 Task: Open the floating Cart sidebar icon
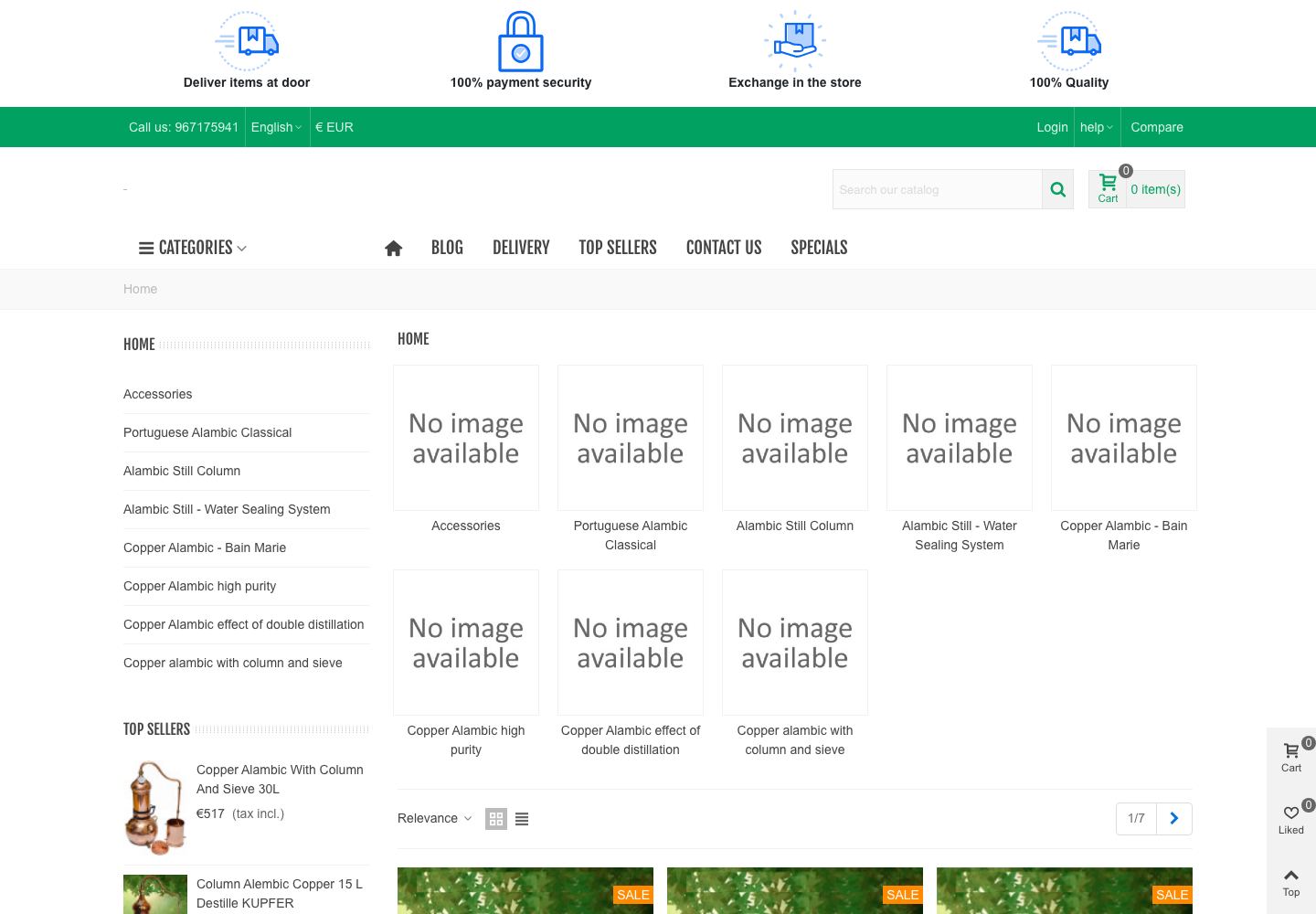click(x=1291, y=758)
